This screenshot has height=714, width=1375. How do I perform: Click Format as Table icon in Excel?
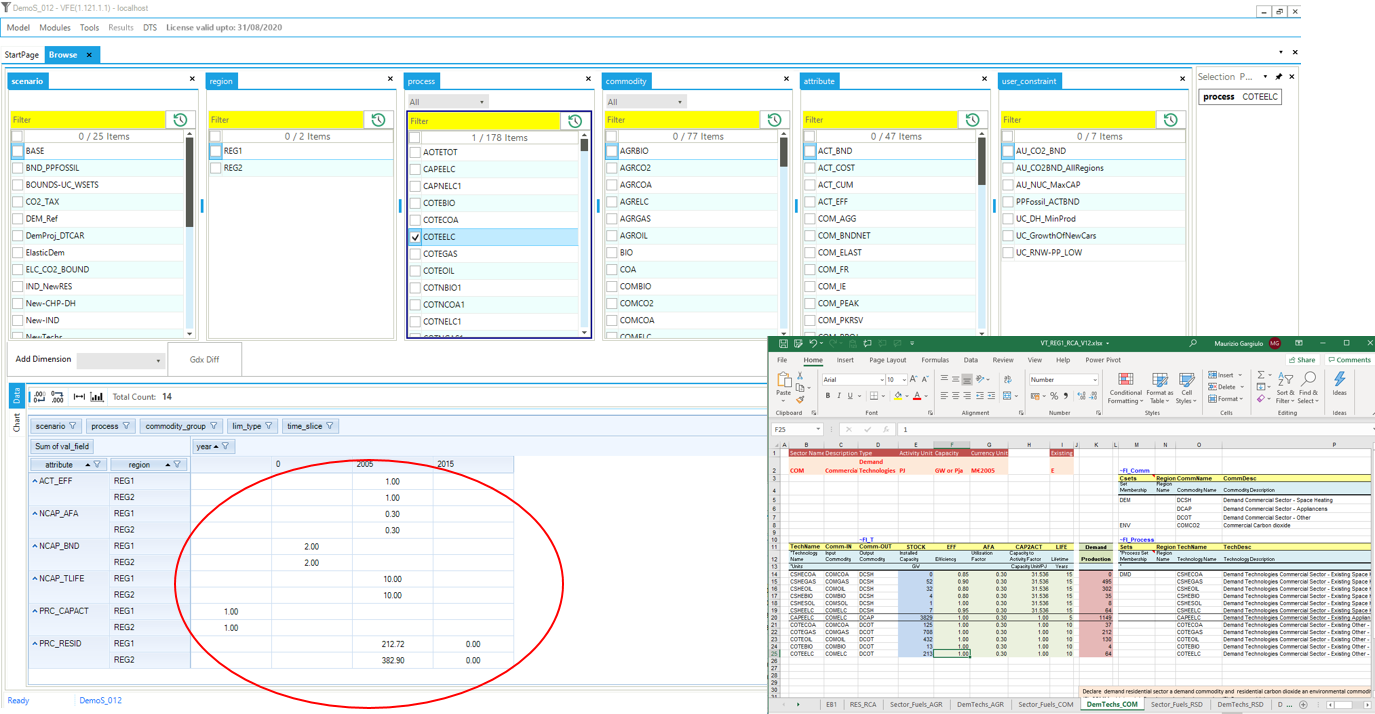click(x=1160, y=381)
